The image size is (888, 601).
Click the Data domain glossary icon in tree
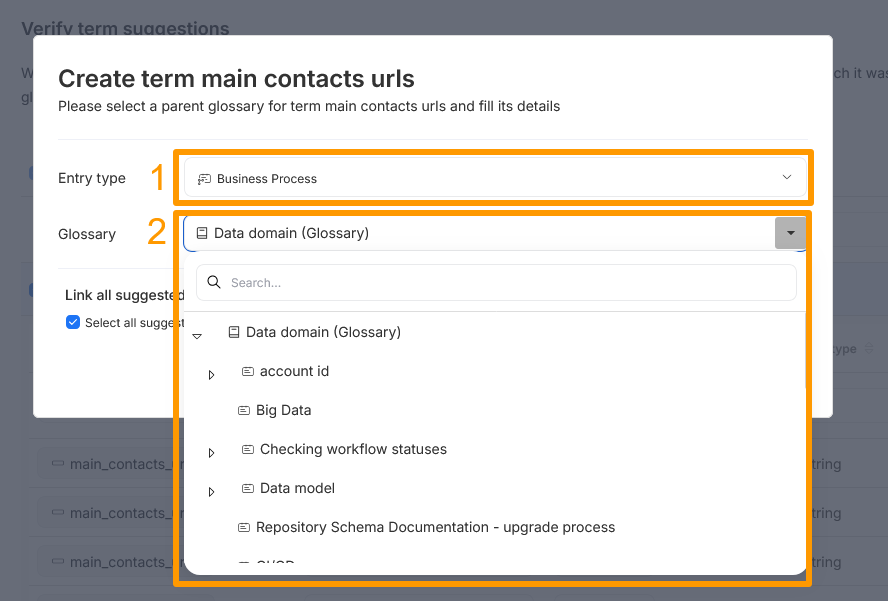[x=234, y=332]
